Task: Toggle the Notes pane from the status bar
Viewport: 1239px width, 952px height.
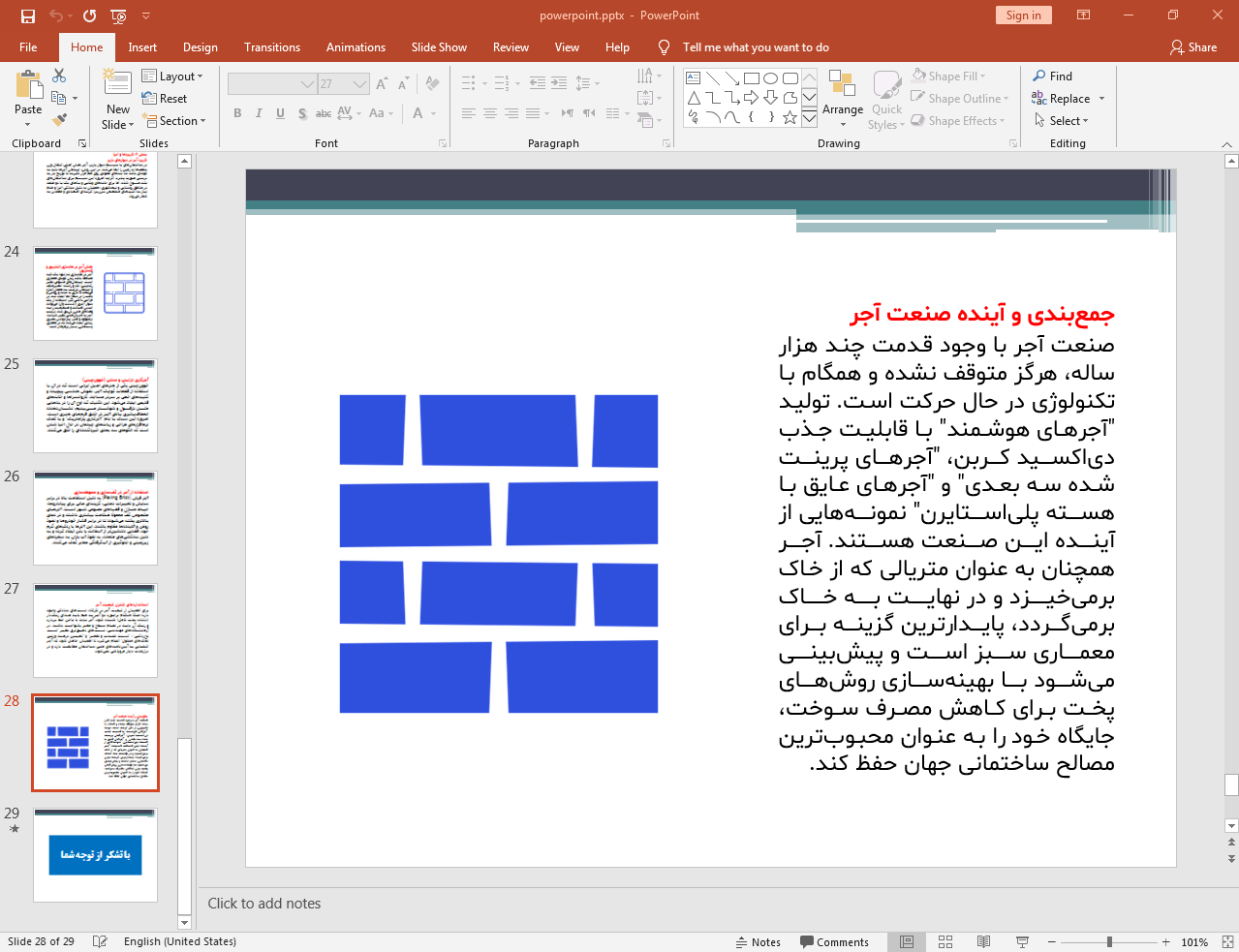Action: tap(758, 941)
